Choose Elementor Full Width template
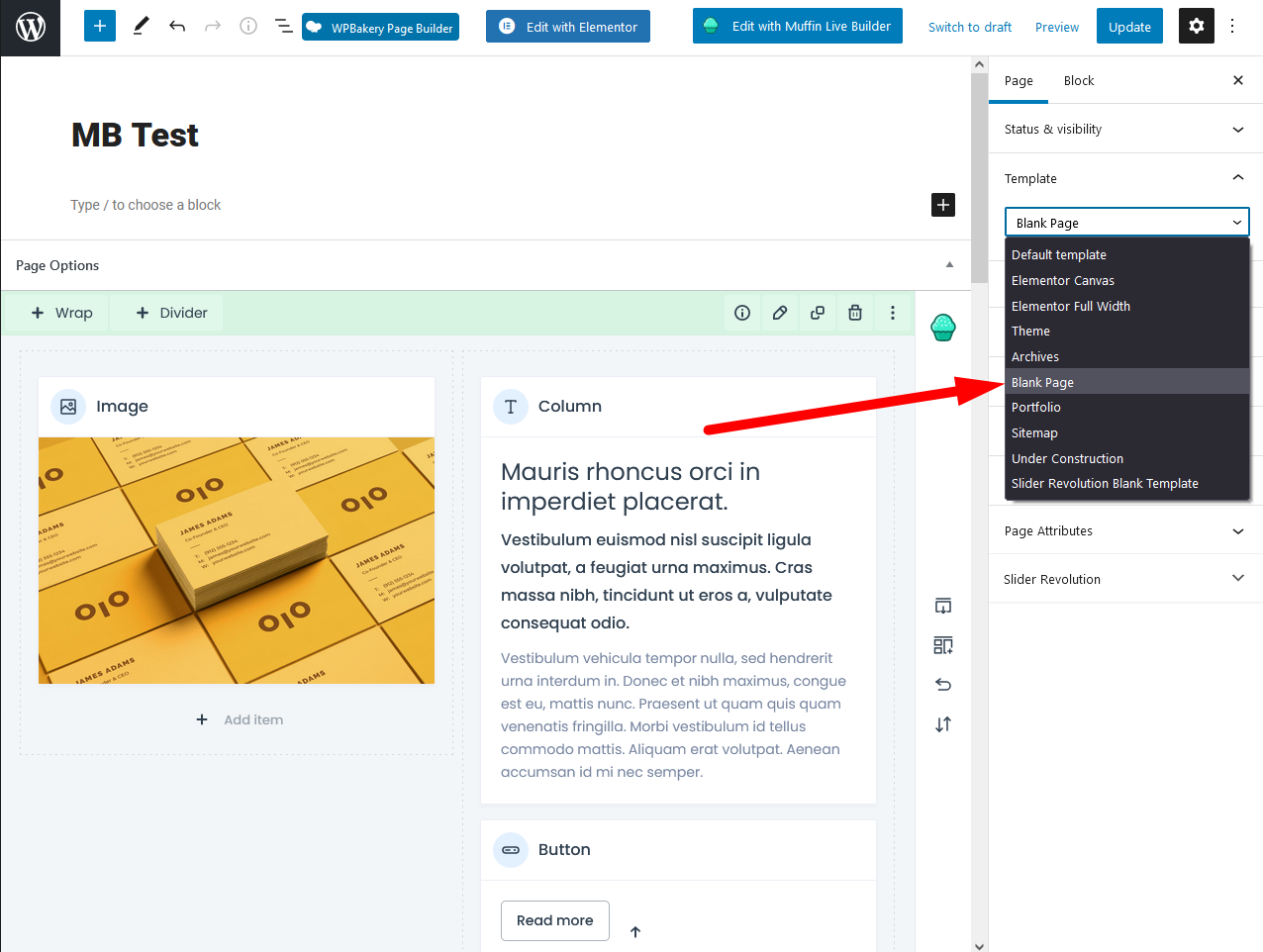This screenshot has height=952, width=1263. coord(1127,306)
